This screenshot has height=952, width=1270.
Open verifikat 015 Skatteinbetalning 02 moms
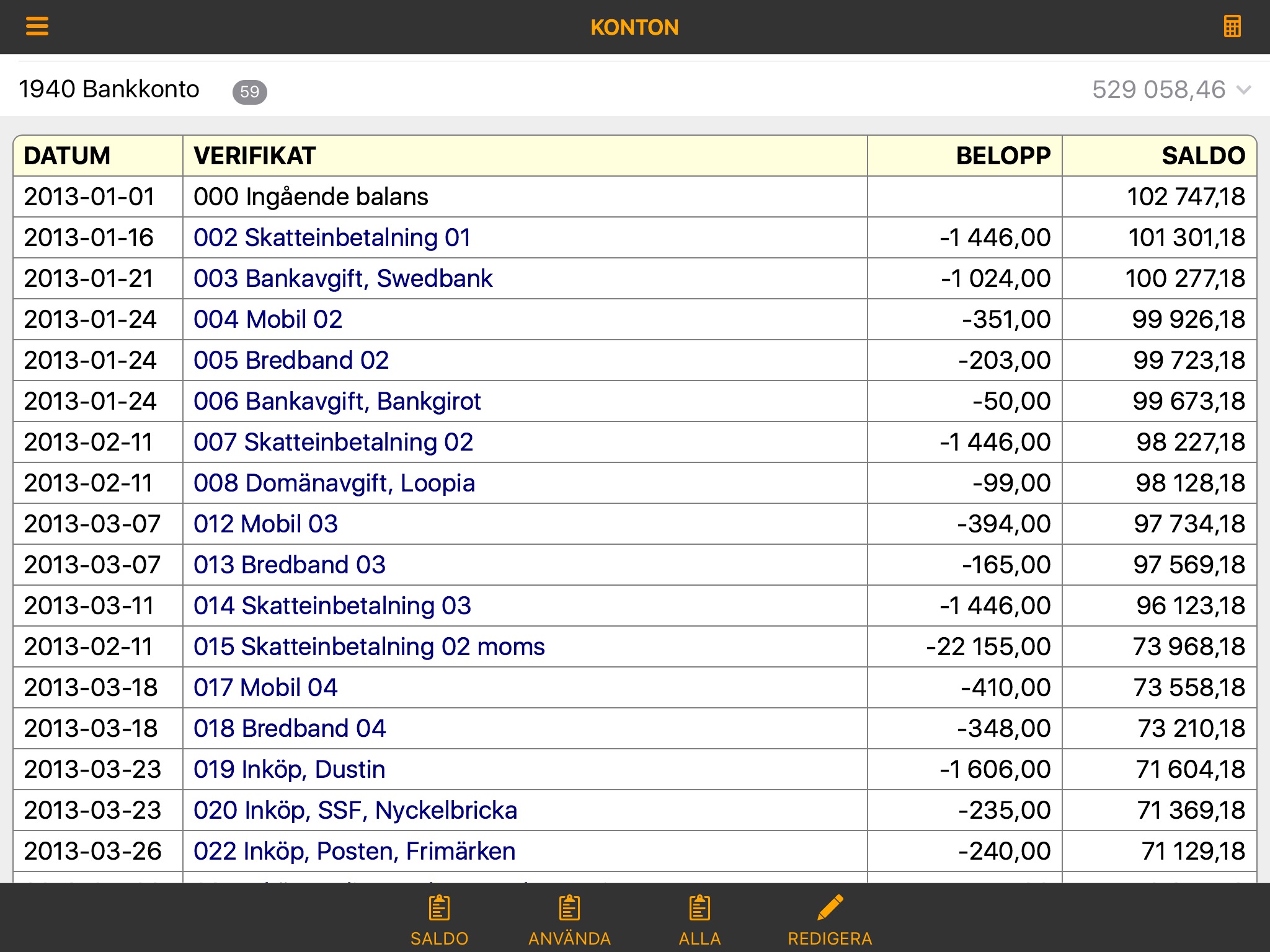pos(369,646)
